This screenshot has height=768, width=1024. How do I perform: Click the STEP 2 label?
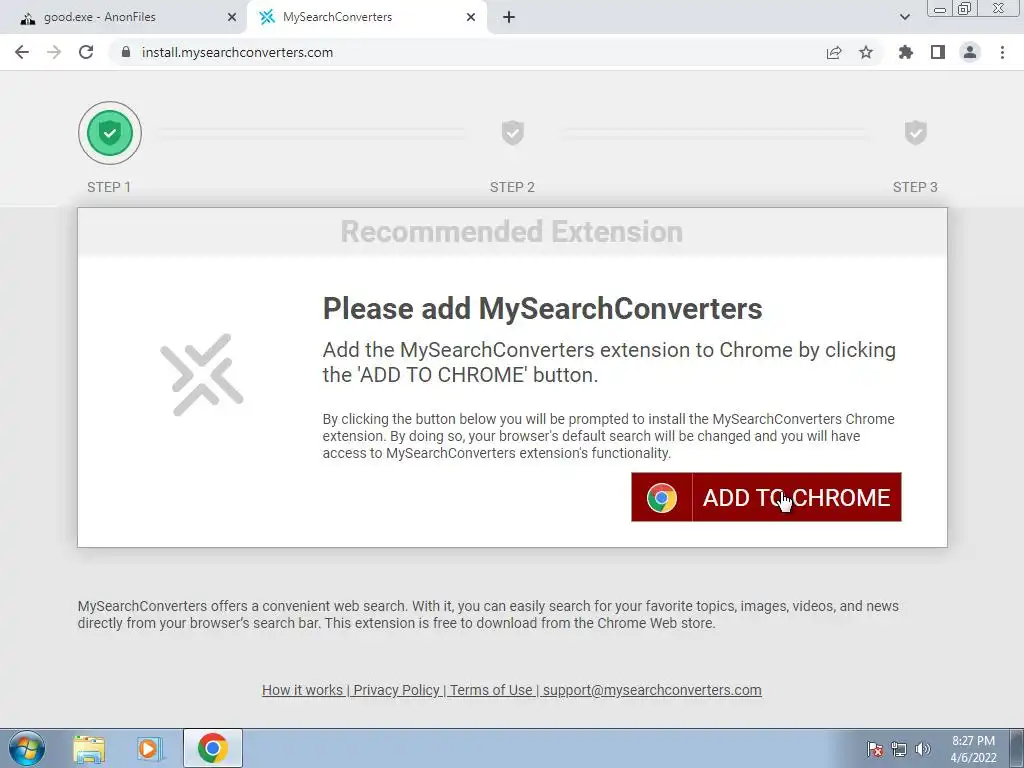(512, 187)
